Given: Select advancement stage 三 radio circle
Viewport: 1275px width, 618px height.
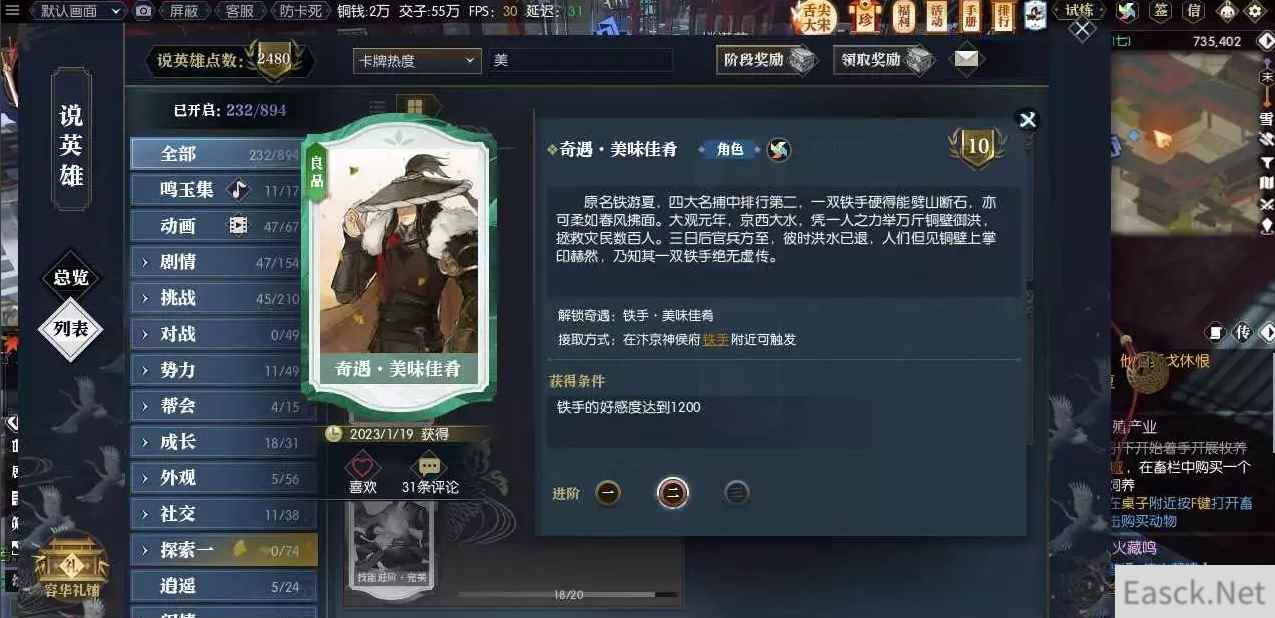Looking at the screenshot, I should click(x=737, y=492).
